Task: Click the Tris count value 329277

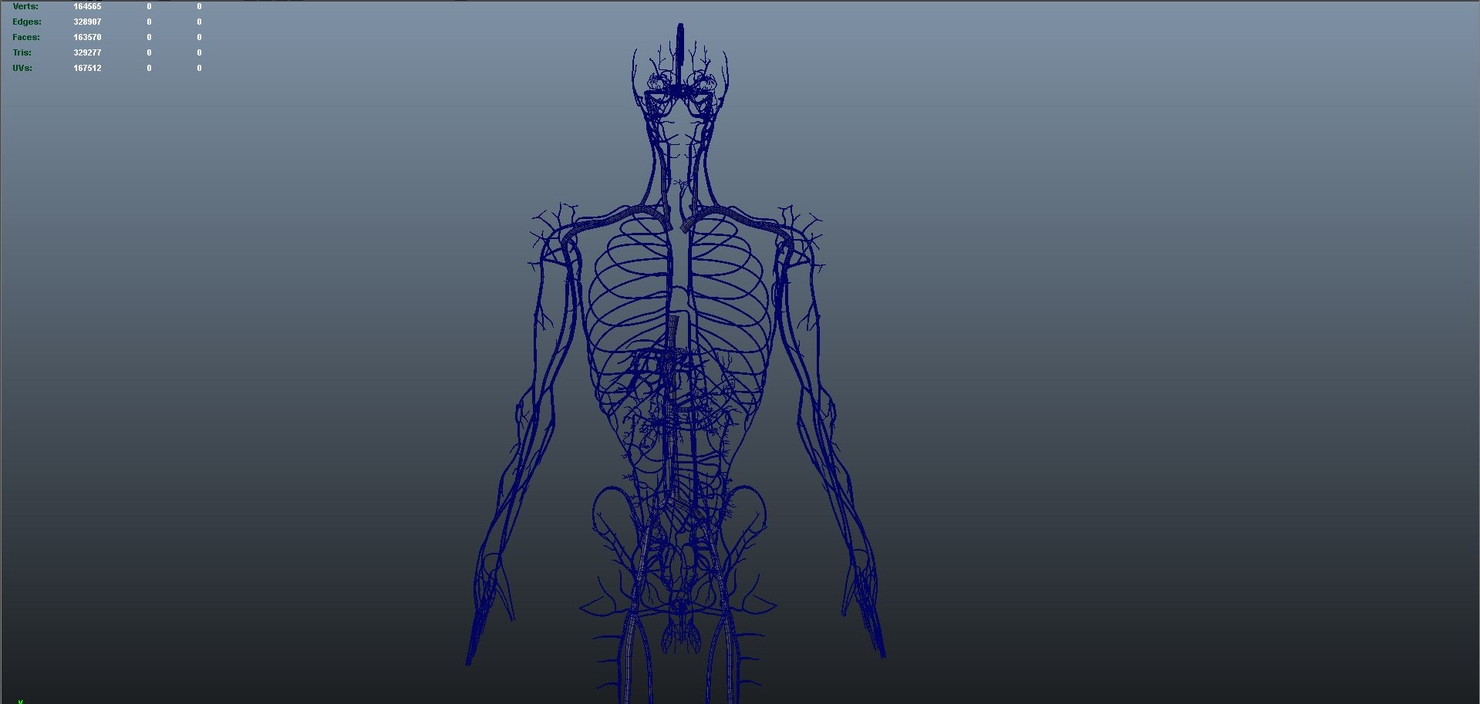Action: click(86, 52)
